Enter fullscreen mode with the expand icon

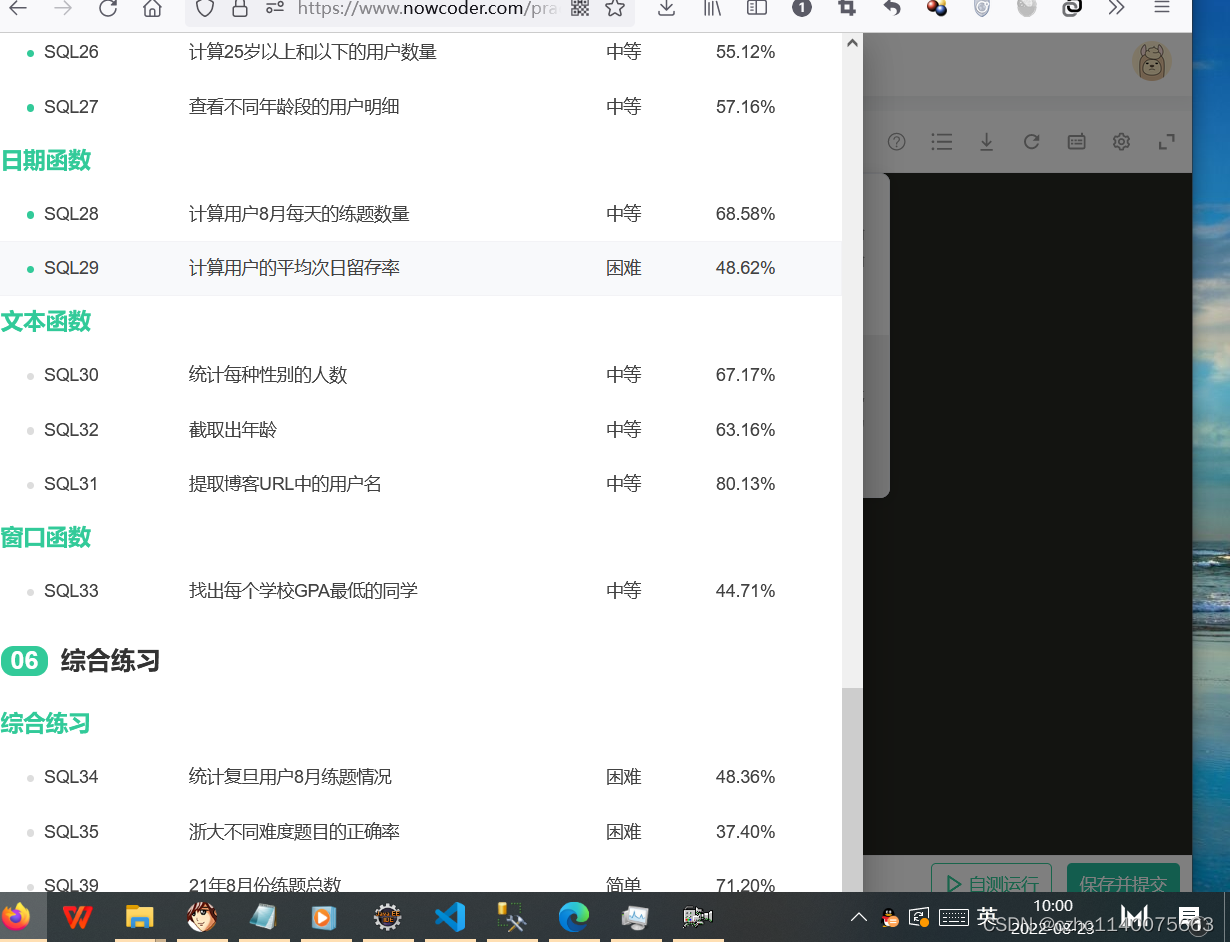pyautogui.click(x=1166, y=141)
